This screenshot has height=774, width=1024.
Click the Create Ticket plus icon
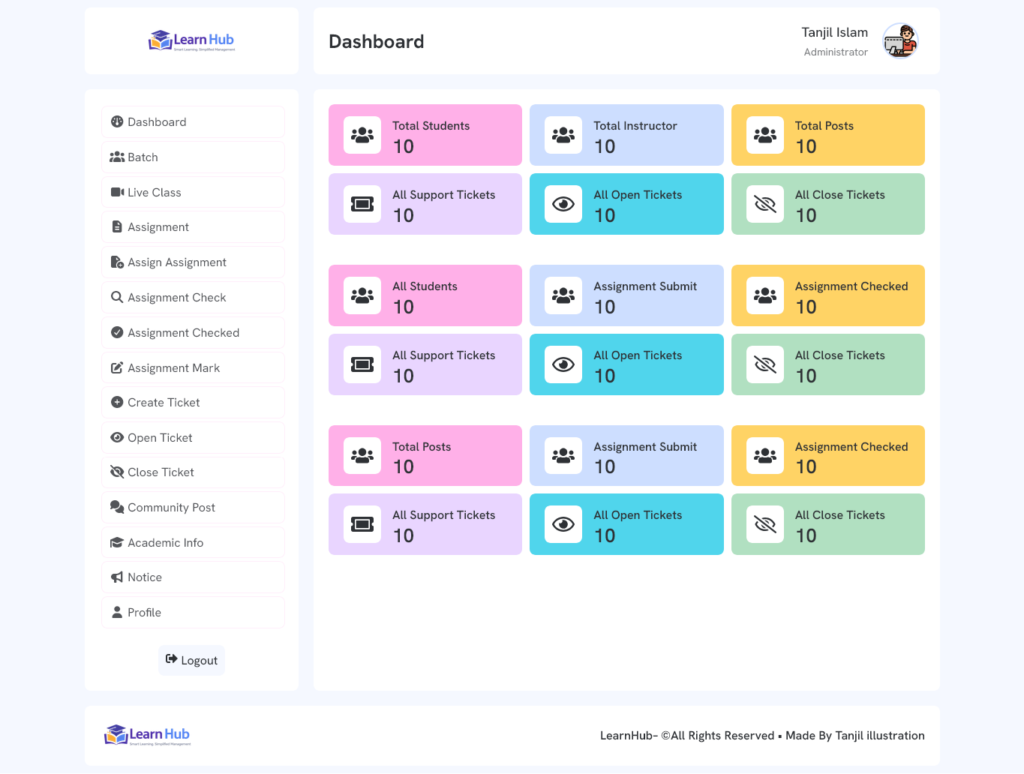click(117, 402)
